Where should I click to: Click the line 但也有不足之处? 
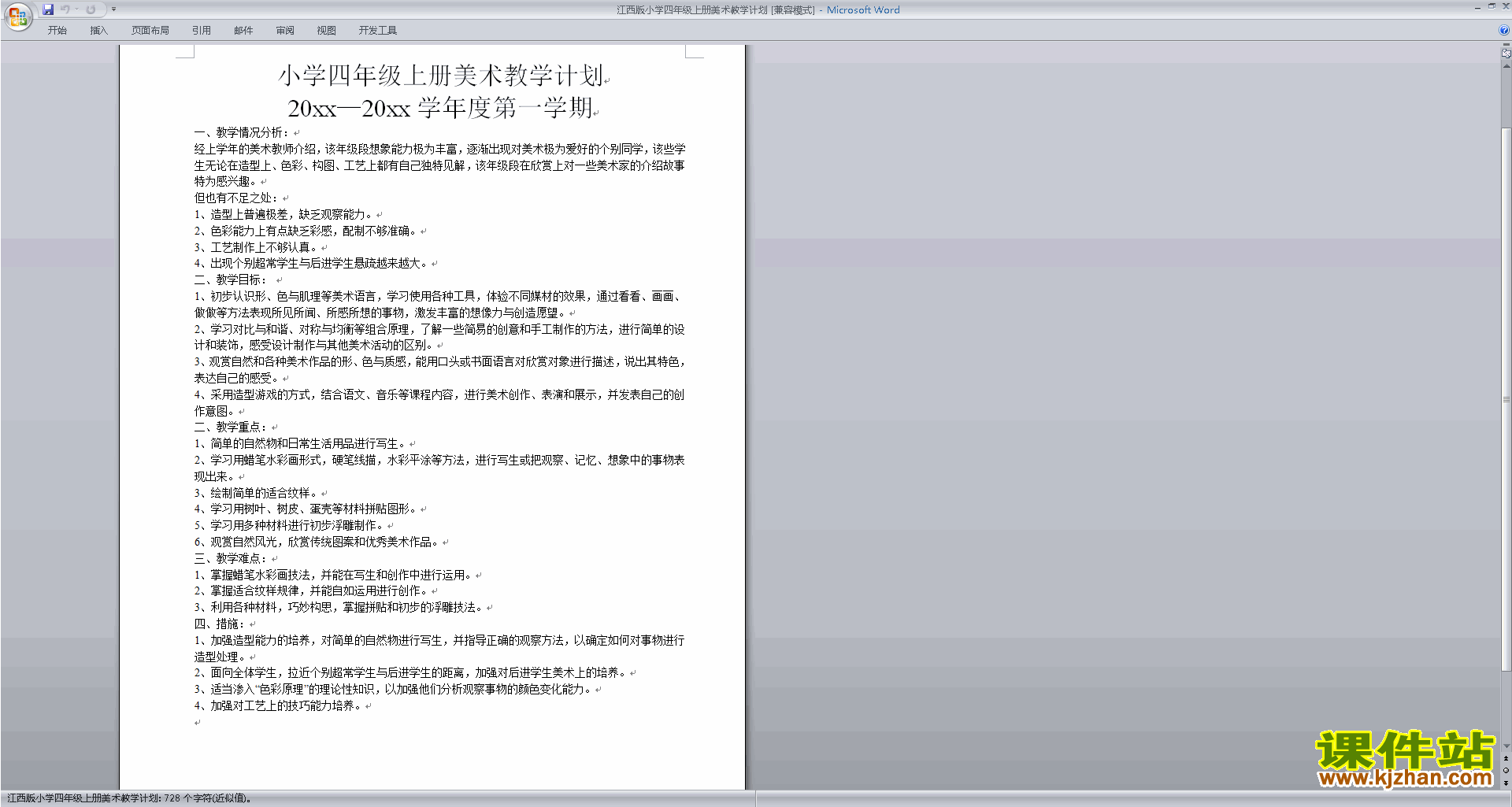click(x=236, y=198)
